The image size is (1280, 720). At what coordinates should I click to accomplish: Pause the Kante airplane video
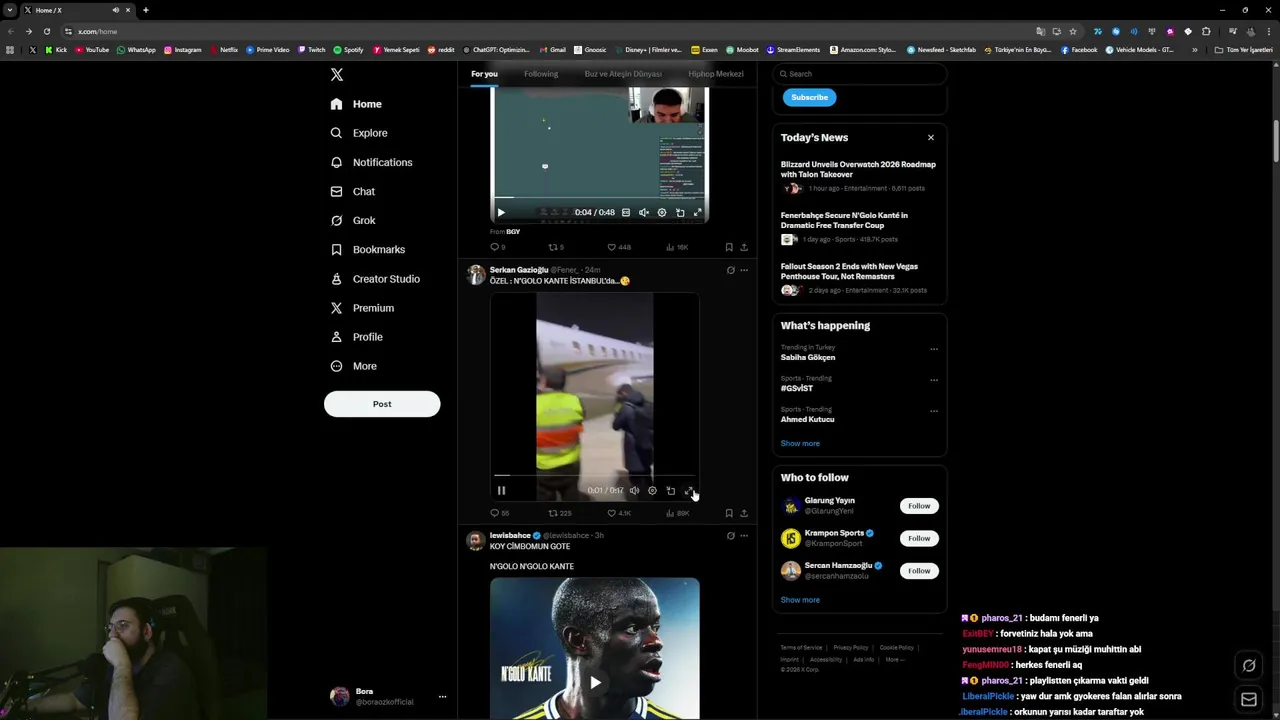[501, 491]
